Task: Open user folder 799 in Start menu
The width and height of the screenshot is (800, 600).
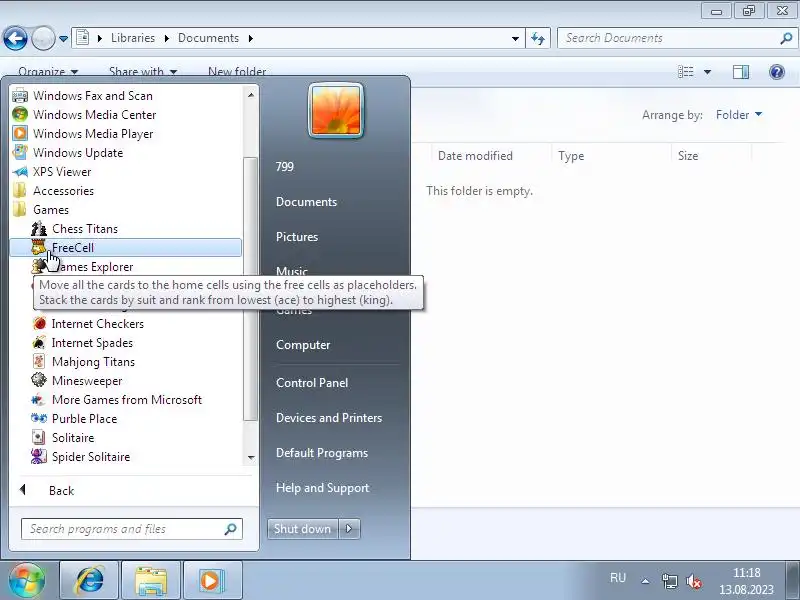Action: pos(285,167)
